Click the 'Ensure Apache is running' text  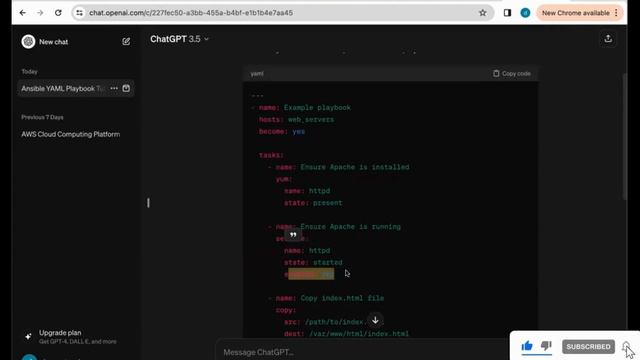[351, 227]
